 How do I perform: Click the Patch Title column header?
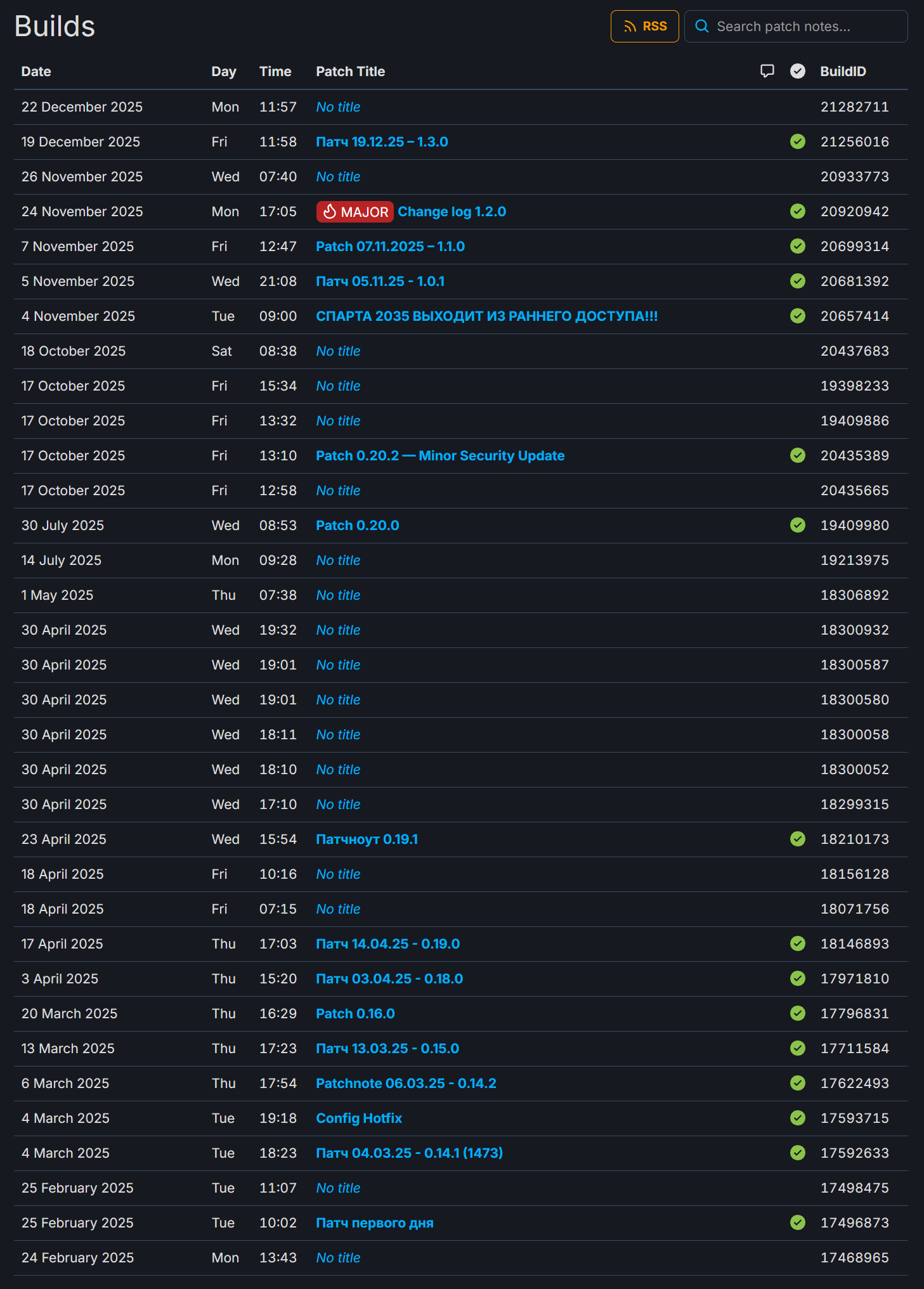[350, 72]
